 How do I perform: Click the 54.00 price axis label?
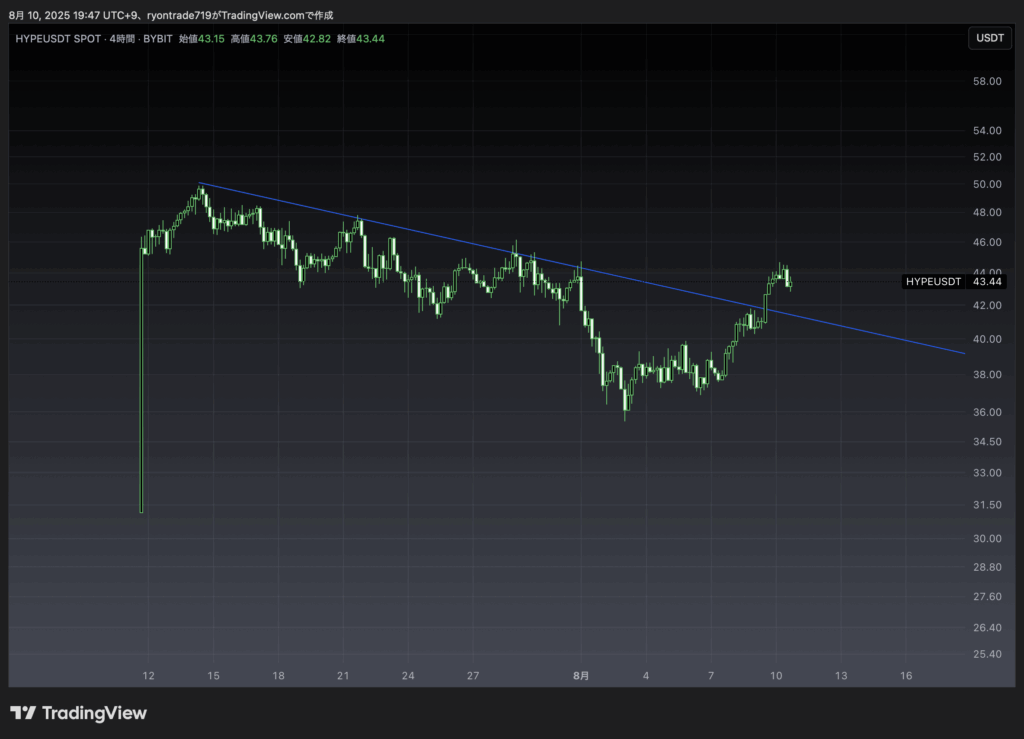pyautogui.click(x=987, y=131)
